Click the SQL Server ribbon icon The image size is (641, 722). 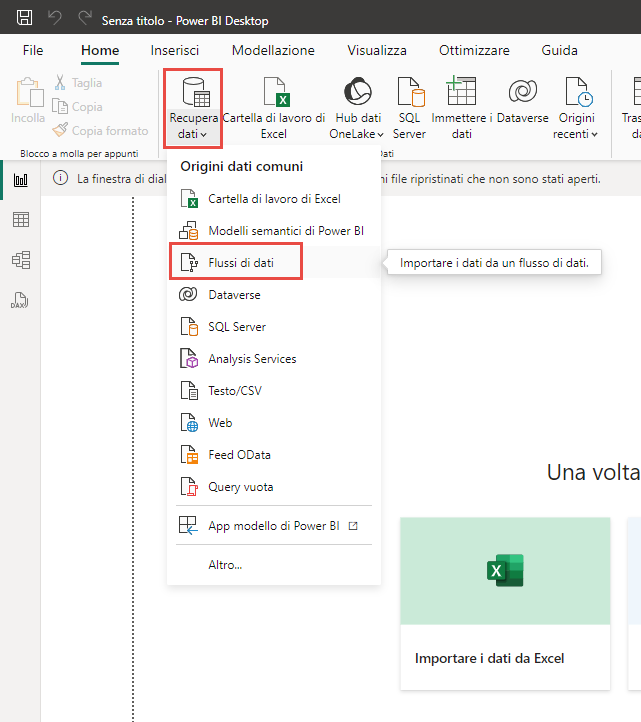411,92
